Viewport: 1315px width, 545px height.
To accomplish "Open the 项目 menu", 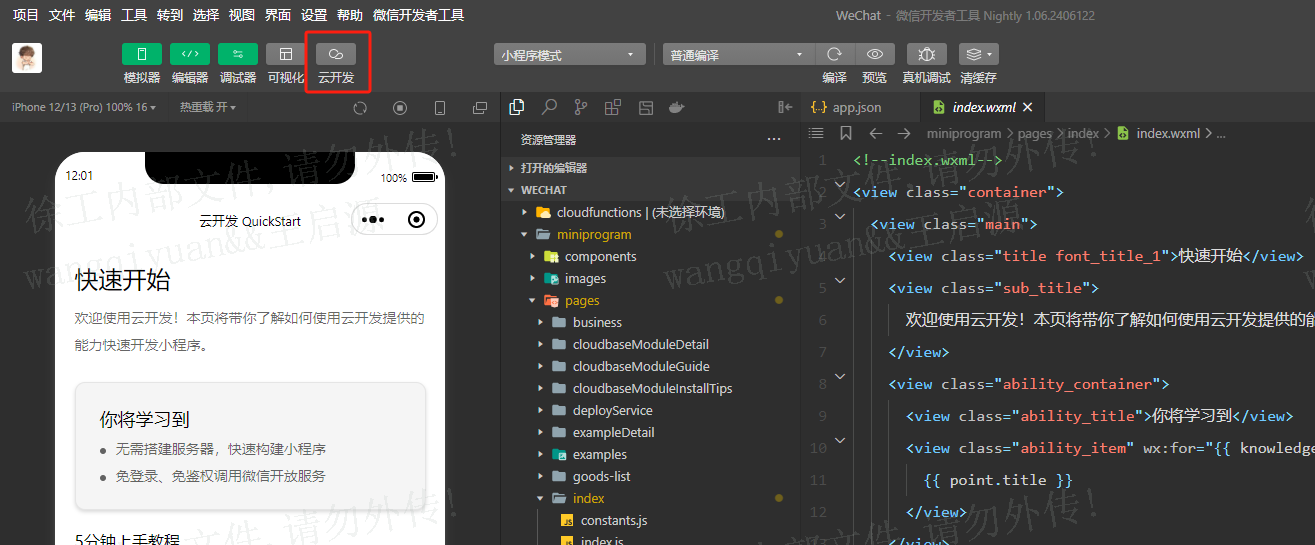I will [x=26, y=15].
